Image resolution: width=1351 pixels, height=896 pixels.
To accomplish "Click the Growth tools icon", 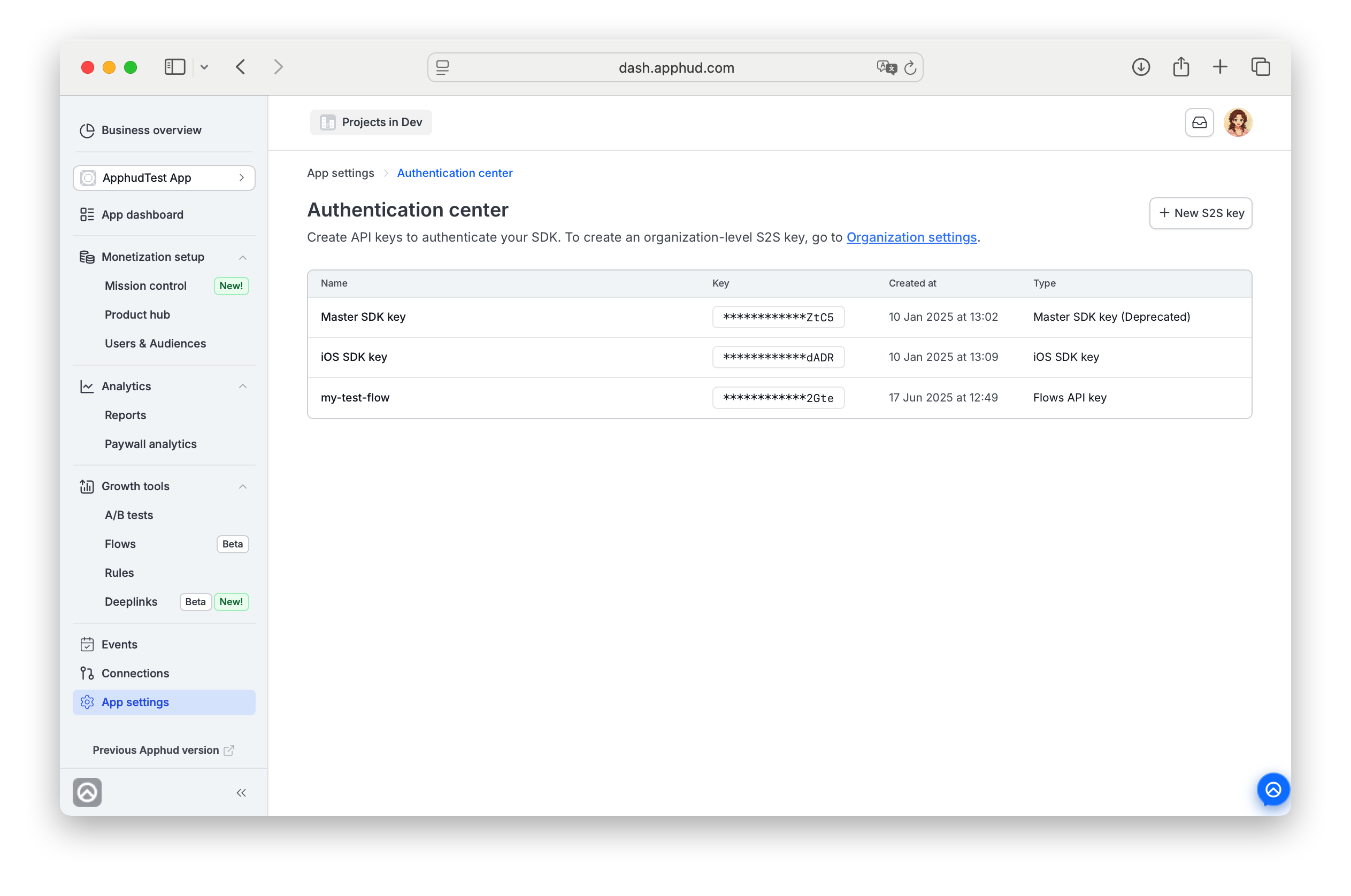I will pyautogui.click(x=87, y=486).
